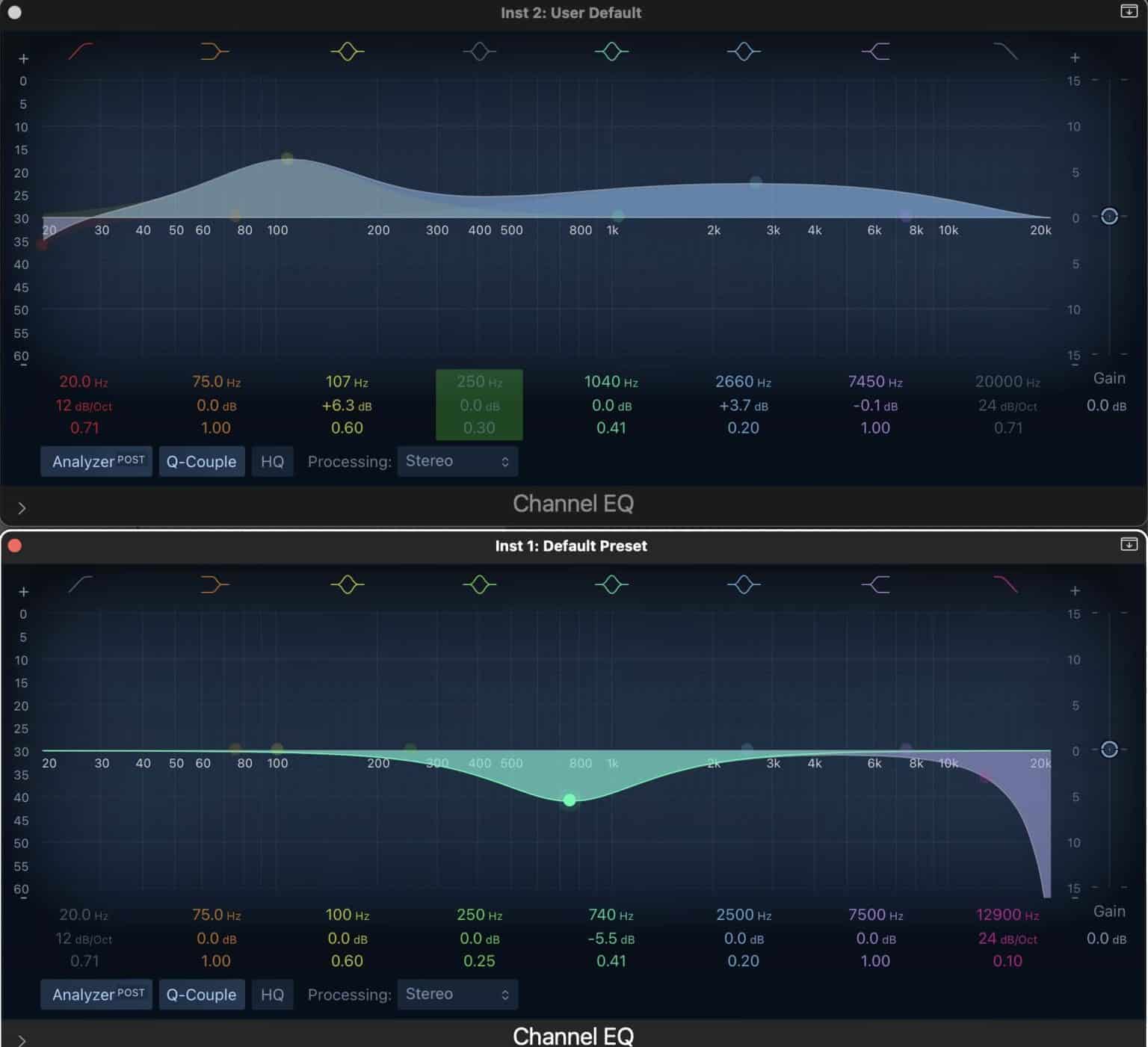Select the teal peak band icon in upper EQ

click(611, 51)
